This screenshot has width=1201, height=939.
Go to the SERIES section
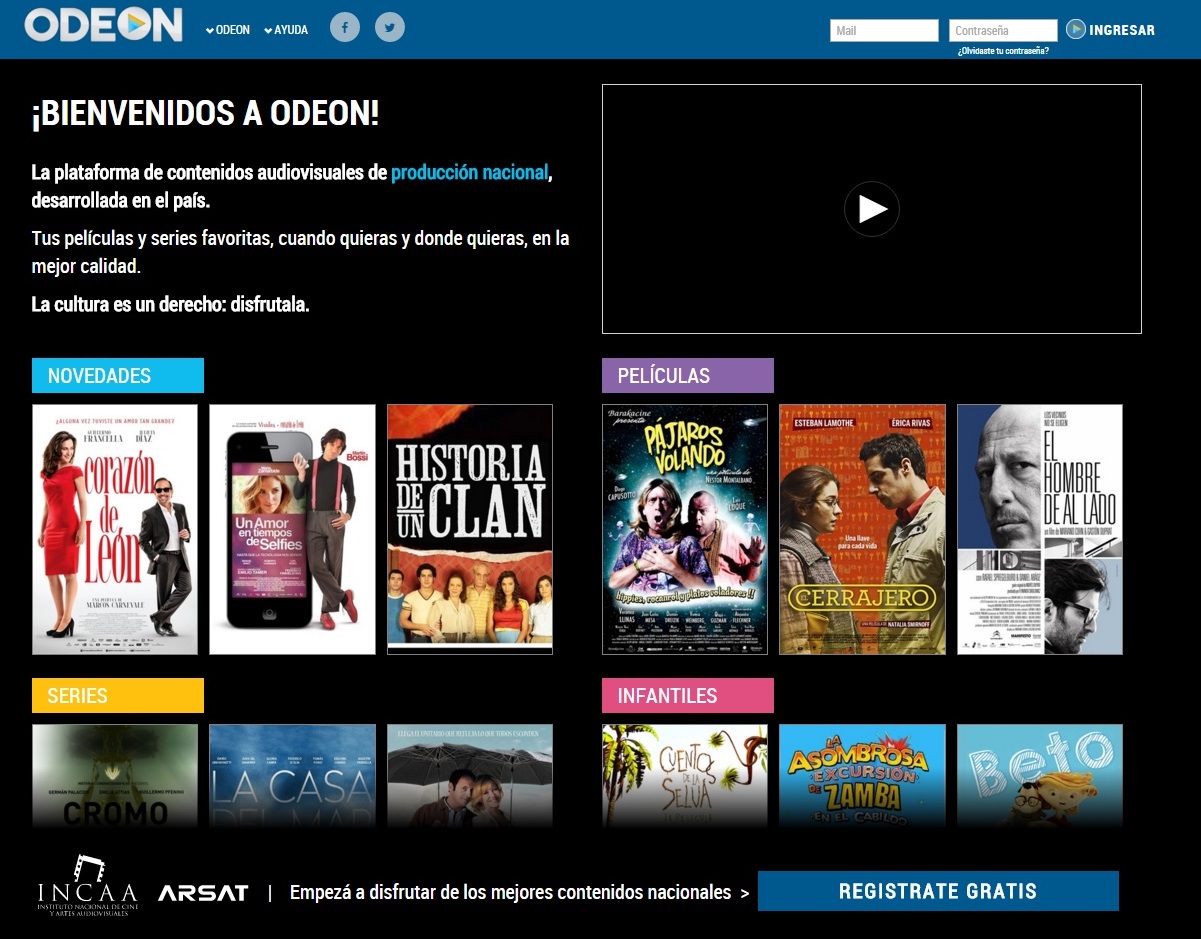pyautogui.click(x=118, y=696)
